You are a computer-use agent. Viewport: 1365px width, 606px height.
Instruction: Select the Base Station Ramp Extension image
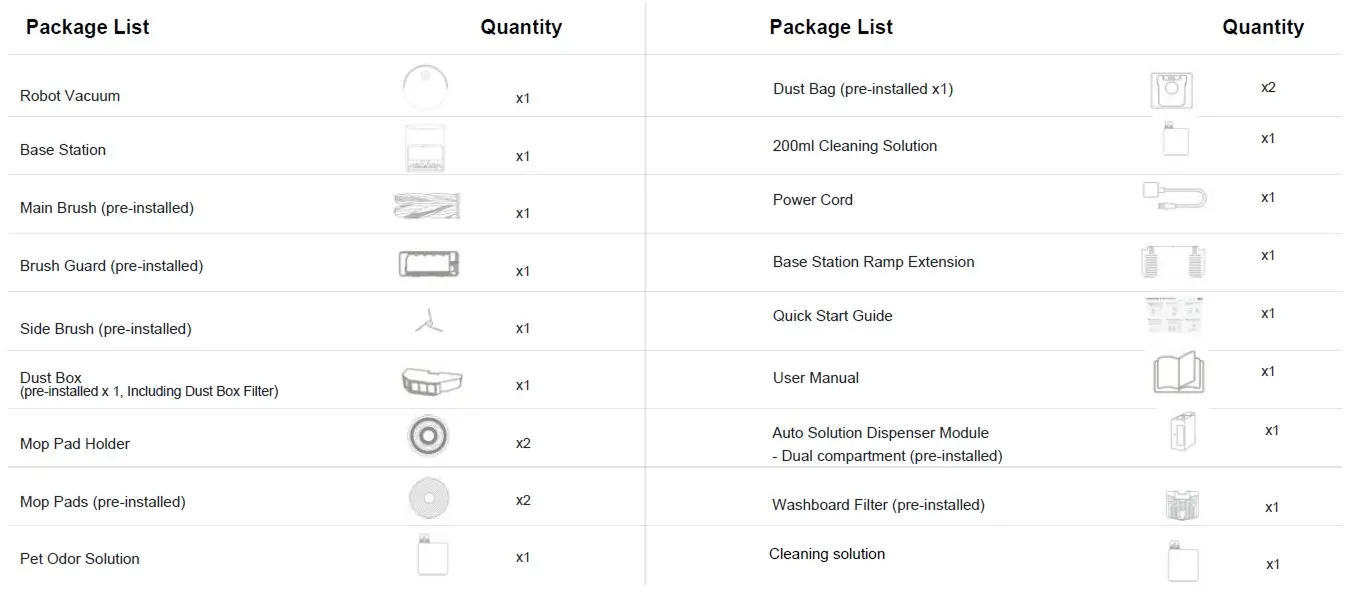click(1172, 261)
